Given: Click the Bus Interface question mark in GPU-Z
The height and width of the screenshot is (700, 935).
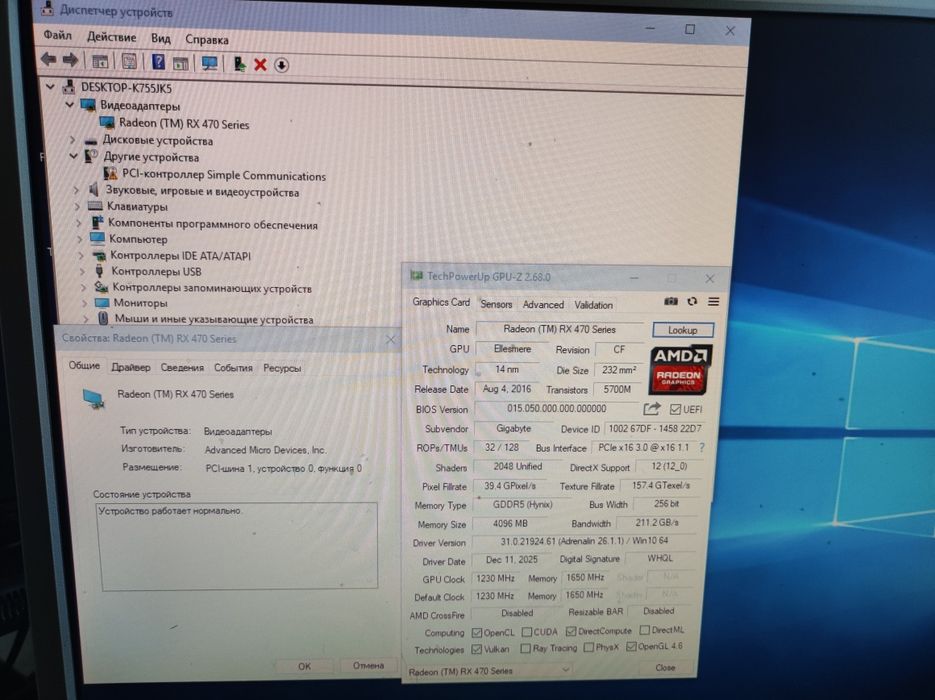Looking at the screenshot, I should pyautogui.click(x=702, y=447).
